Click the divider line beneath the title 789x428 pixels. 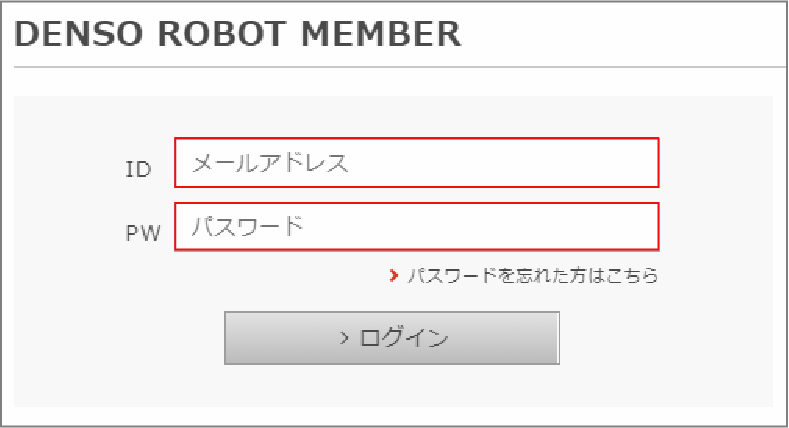pos(400,67)
